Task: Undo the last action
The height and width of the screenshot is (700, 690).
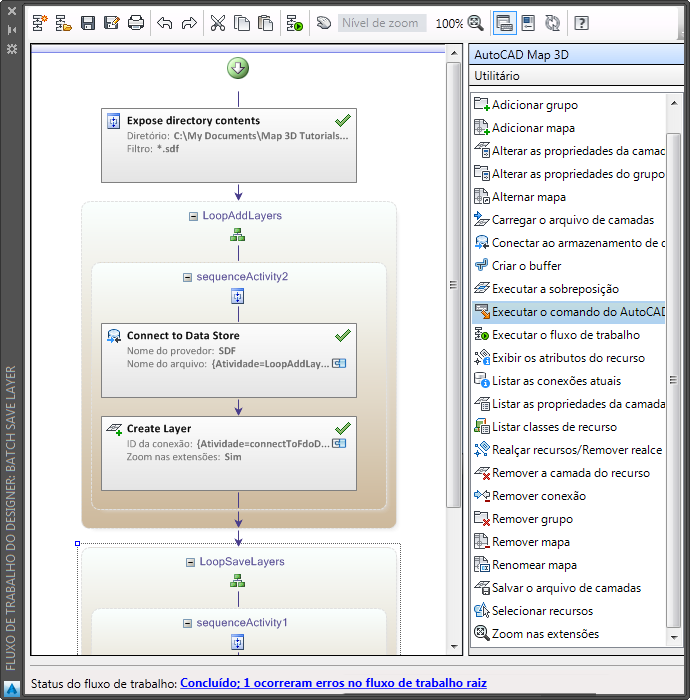Action: (165, 23)
